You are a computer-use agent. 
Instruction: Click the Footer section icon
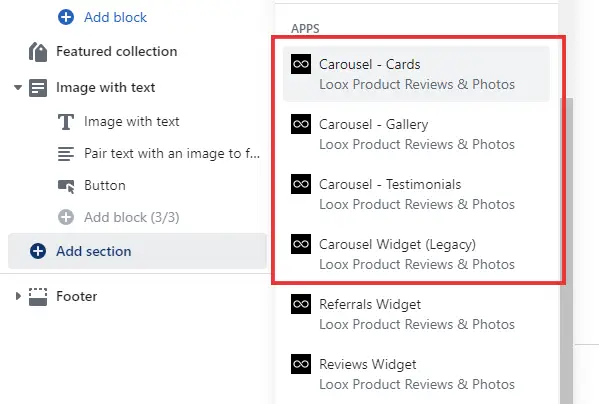[x=38, y=297]
